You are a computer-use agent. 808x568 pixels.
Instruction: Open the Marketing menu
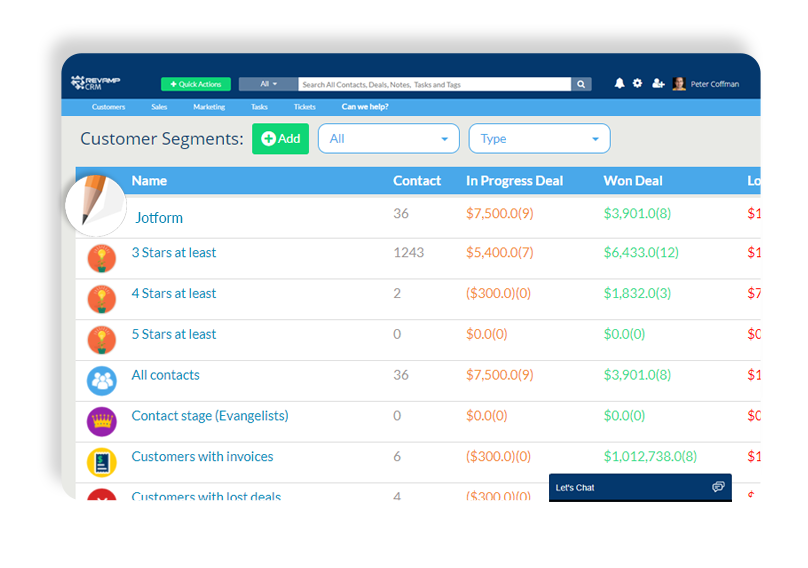pos(209,107)
